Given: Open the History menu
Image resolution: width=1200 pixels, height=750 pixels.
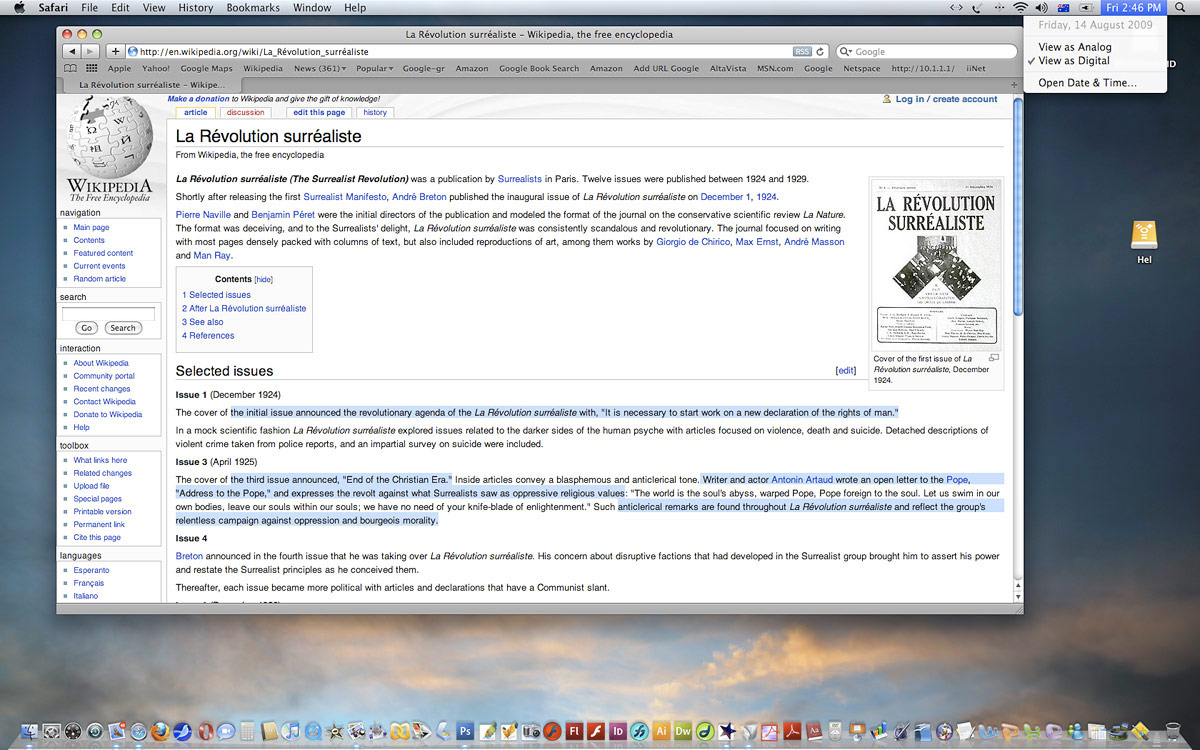Looking at the screenshot, I should pyautogui.click(x=195, y=8).
